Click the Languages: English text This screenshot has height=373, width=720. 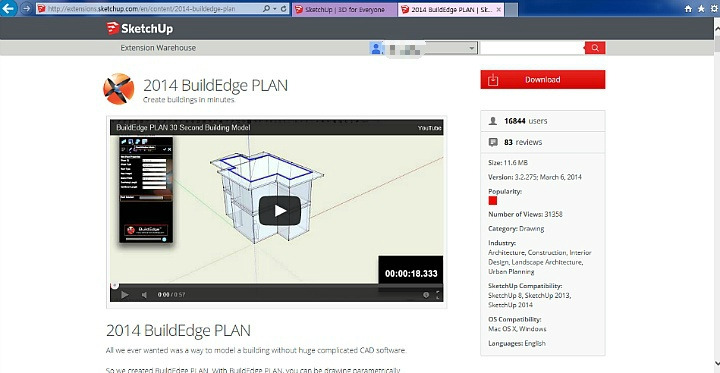(517, 343)
